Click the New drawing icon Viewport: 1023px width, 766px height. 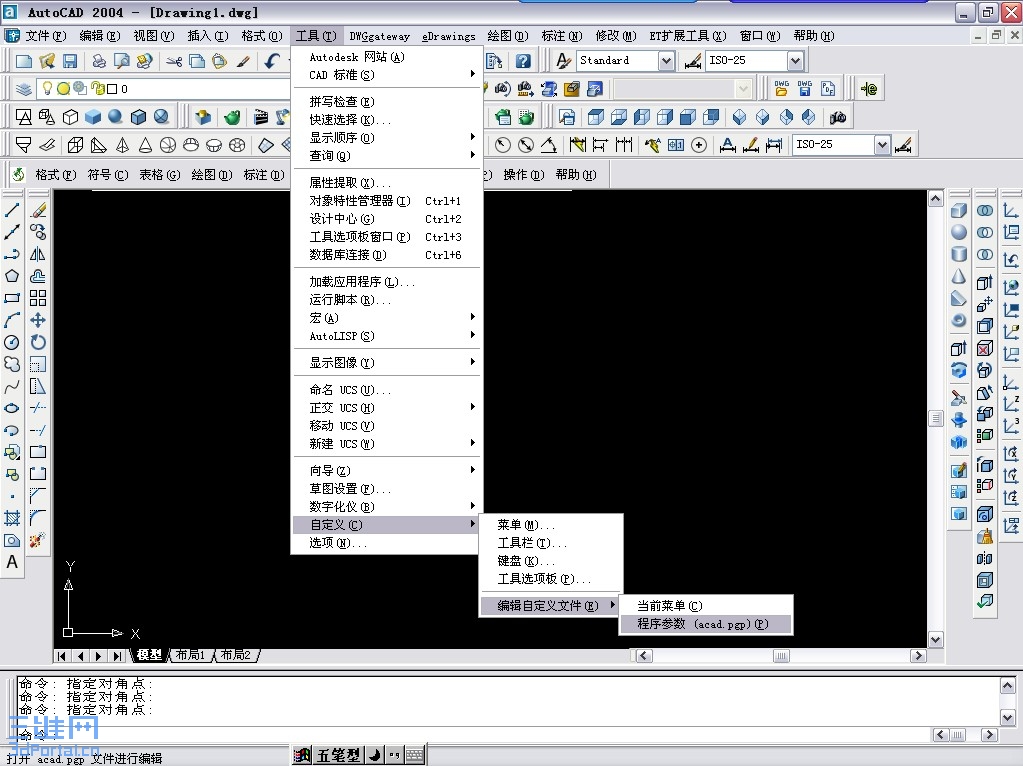click(24, 61)
